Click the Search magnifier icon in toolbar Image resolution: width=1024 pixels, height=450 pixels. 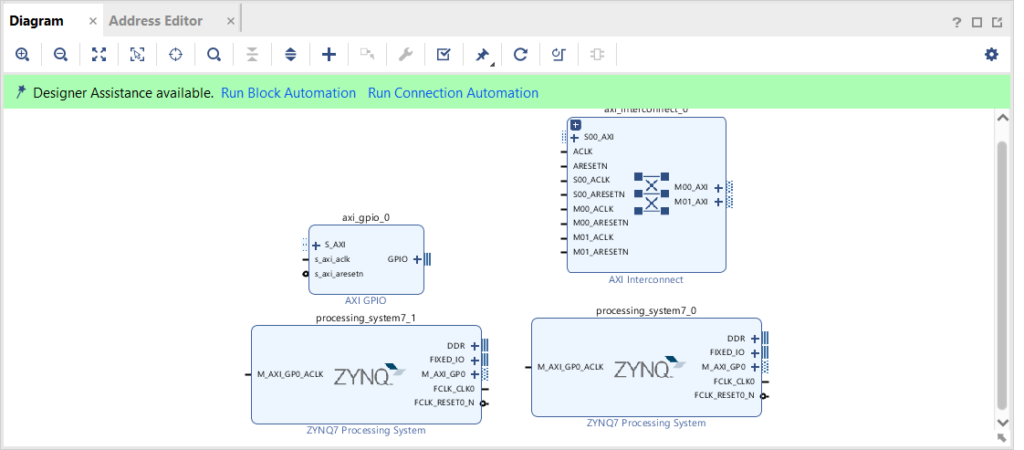coord(213,55)
